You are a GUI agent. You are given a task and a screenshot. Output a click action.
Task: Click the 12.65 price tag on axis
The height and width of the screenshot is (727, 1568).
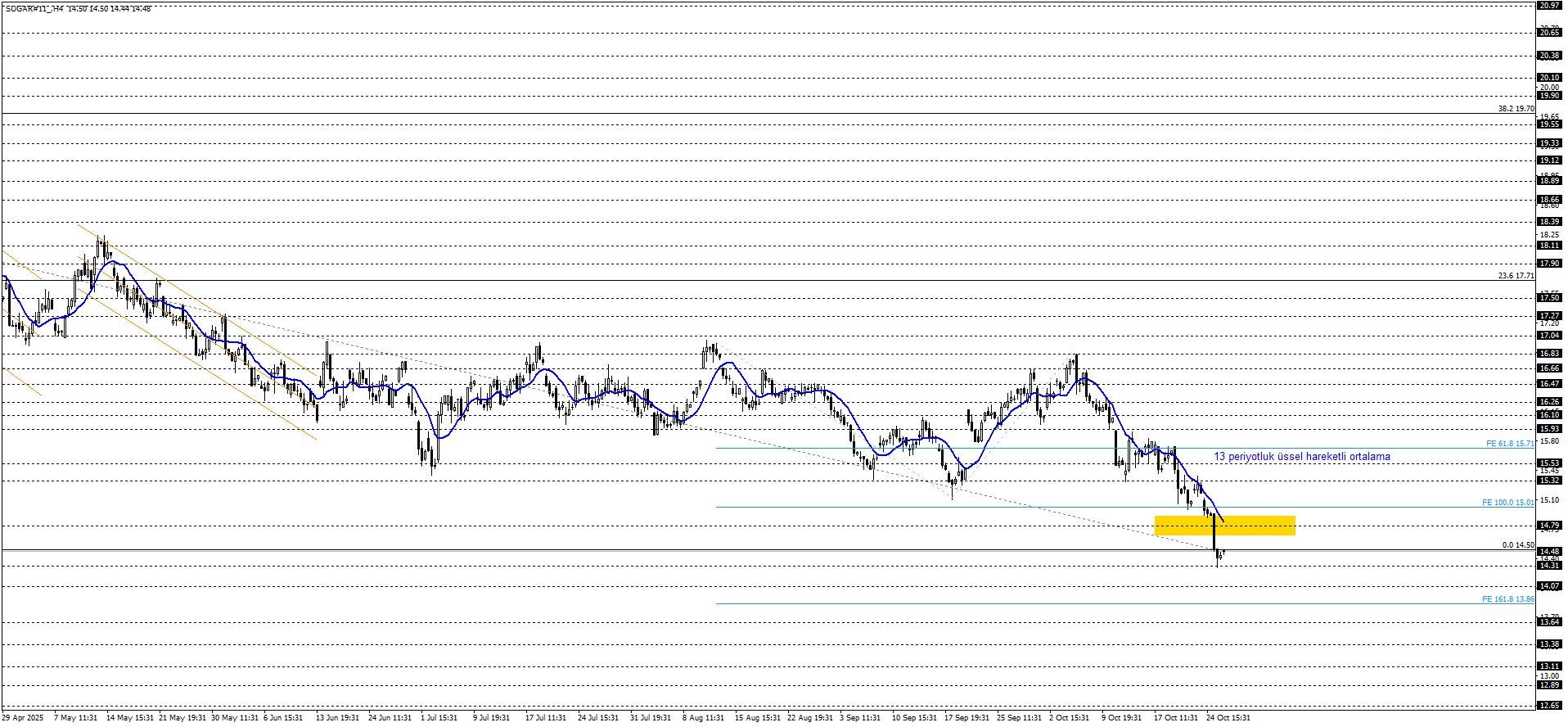pyautogui.click(x=1548, y=706)
